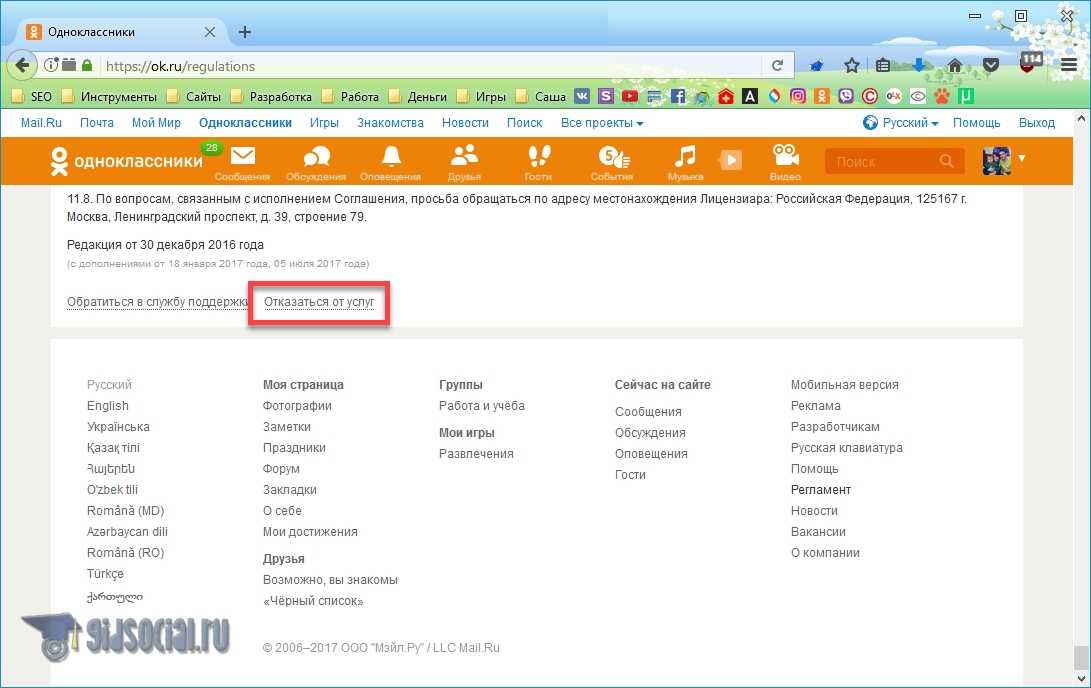This screenshot has width=1091, height=688.
Task: Open the Мобильная версия footer link
Action: 844,385
